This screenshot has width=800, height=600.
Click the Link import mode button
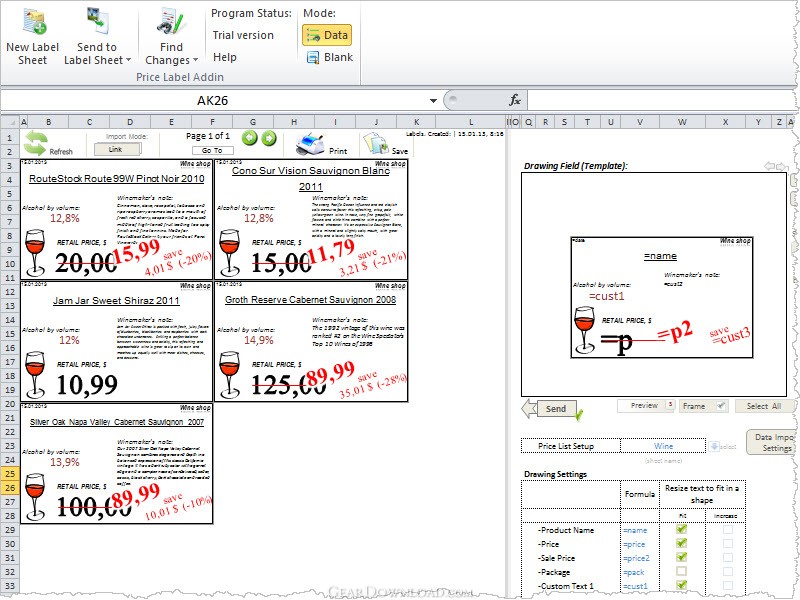point(116,149)
